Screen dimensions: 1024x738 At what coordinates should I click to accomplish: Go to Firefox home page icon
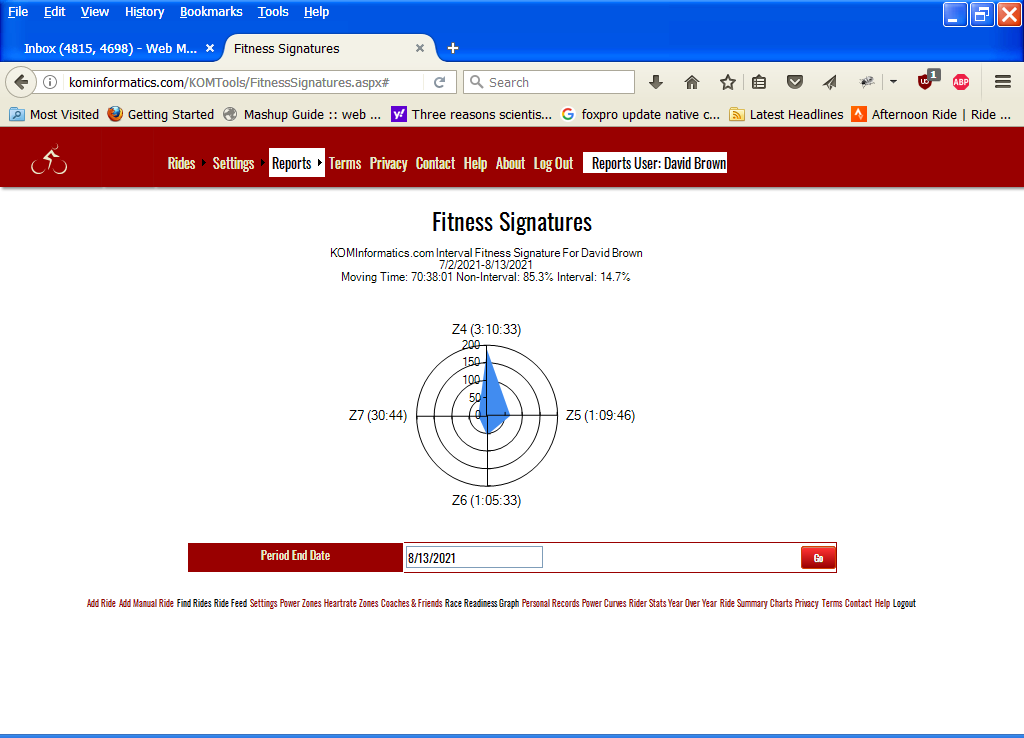692,82
